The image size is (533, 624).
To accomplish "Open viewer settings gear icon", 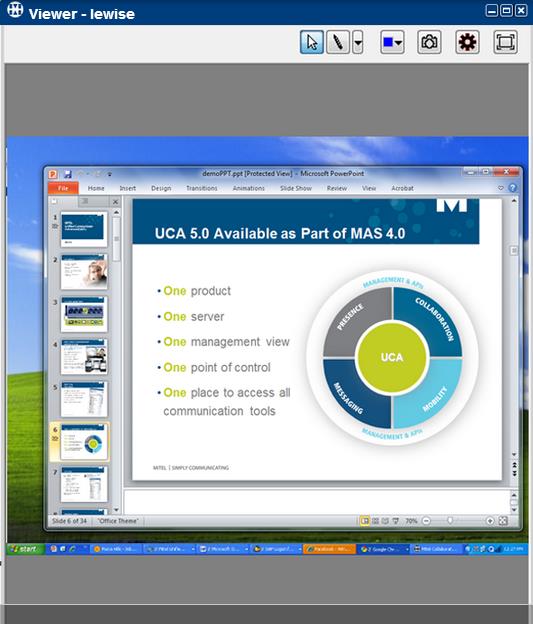I will point(467,42).
